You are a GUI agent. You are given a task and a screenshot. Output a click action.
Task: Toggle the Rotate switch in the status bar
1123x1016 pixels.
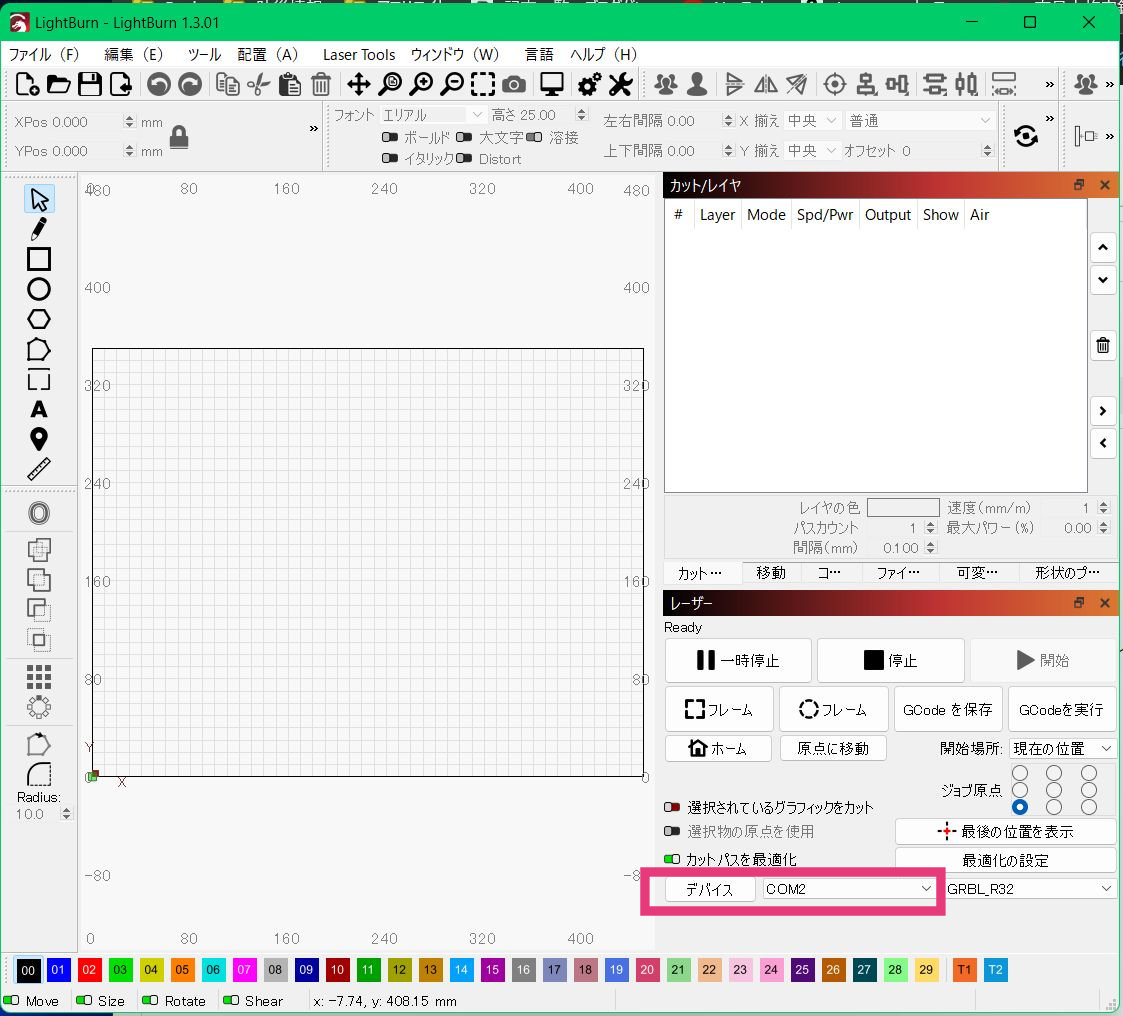pyautogui.click(x=150, y=1000)
